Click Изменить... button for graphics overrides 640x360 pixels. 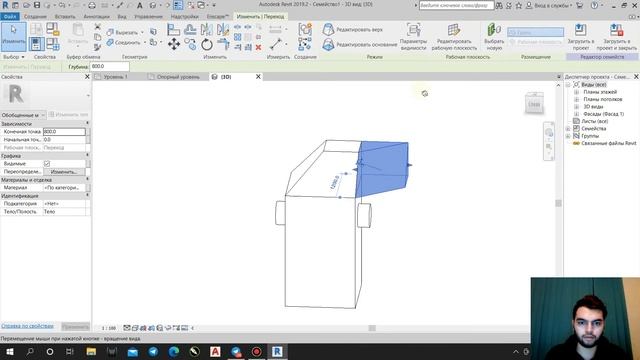[x=64, y=172]
